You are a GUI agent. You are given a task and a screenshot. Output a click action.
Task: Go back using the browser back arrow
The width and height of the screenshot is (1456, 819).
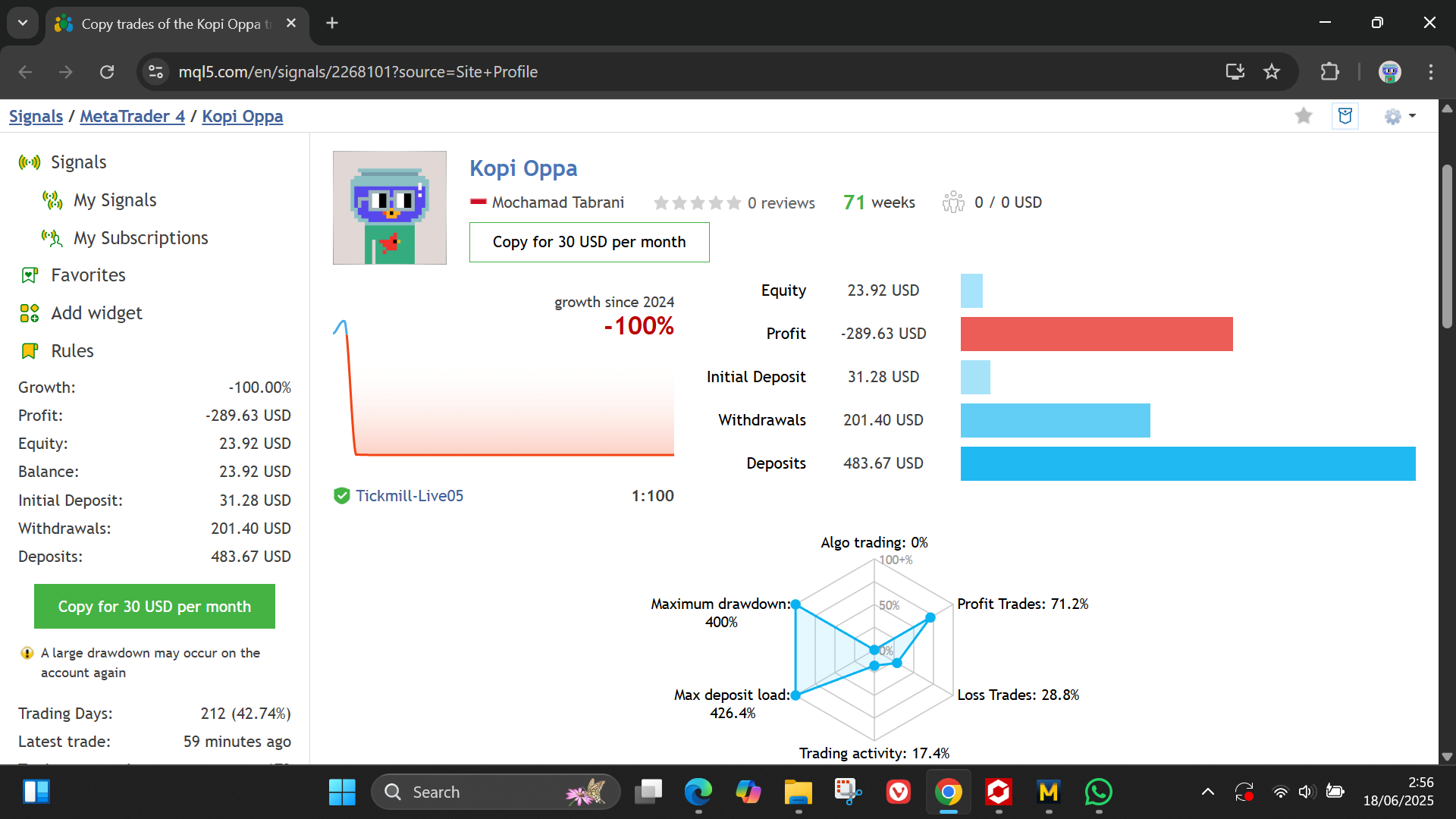coord(25,72)
